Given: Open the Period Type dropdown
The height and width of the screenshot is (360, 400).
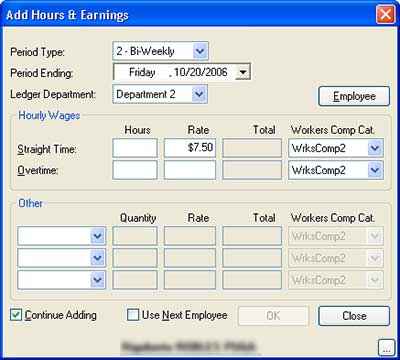Looking at the screenshot, I should [x=200, y=51].
